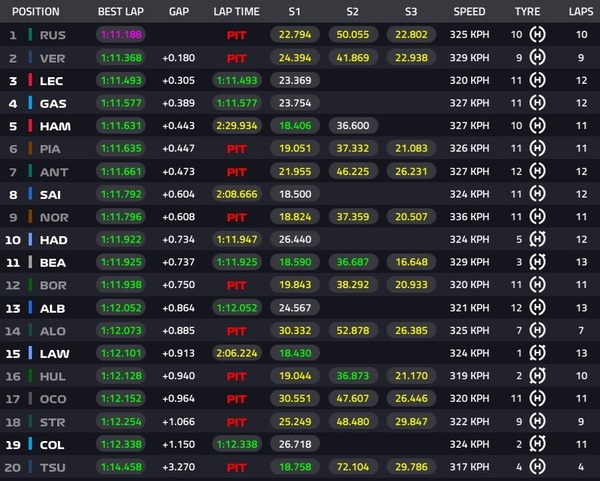Select HAM's hard tyre compound icon
The image size is (600, 481).
pyautogui.click(x=540, y=127)
